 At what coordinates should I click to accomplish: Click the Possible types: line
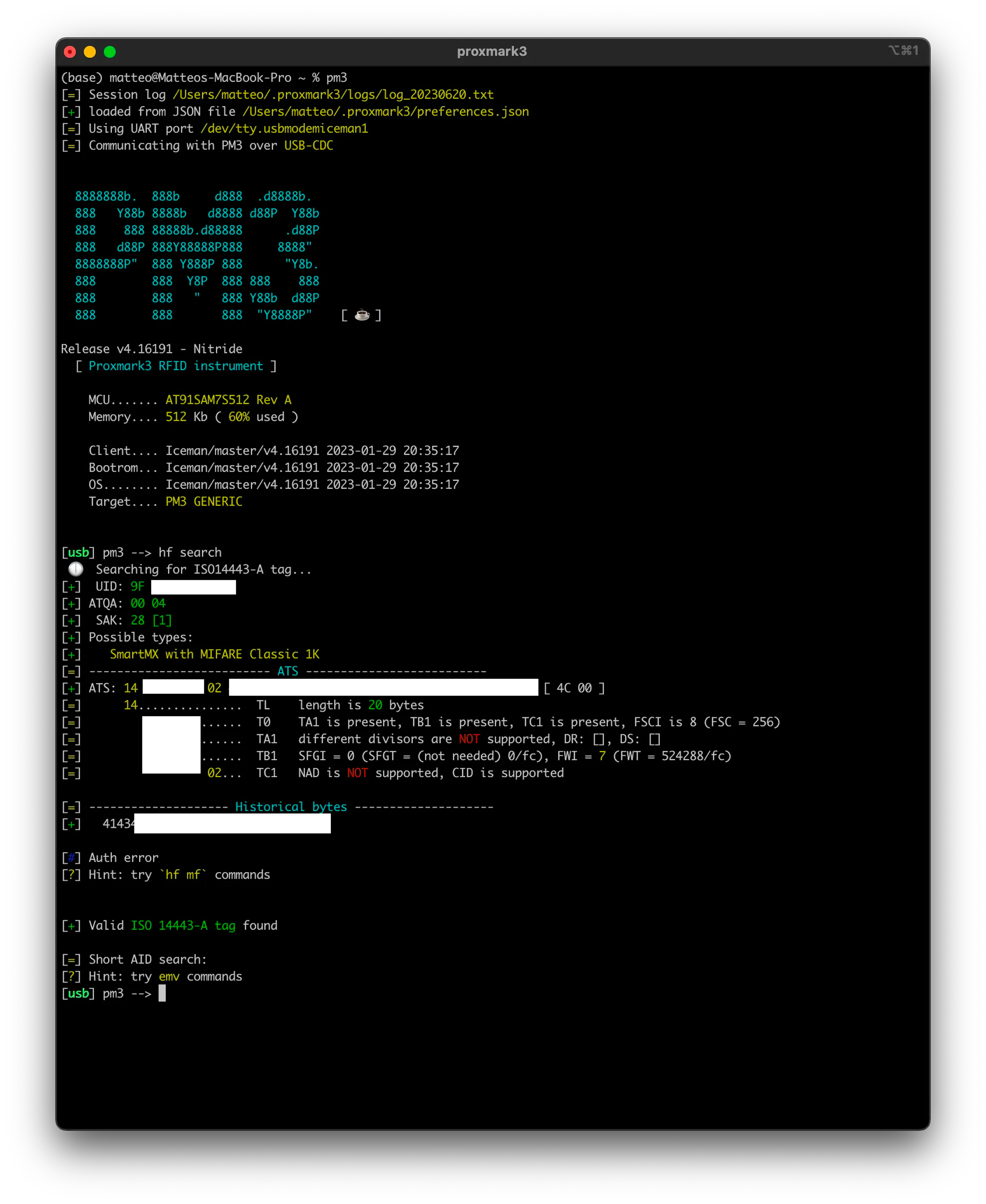(x=141, y=638)
